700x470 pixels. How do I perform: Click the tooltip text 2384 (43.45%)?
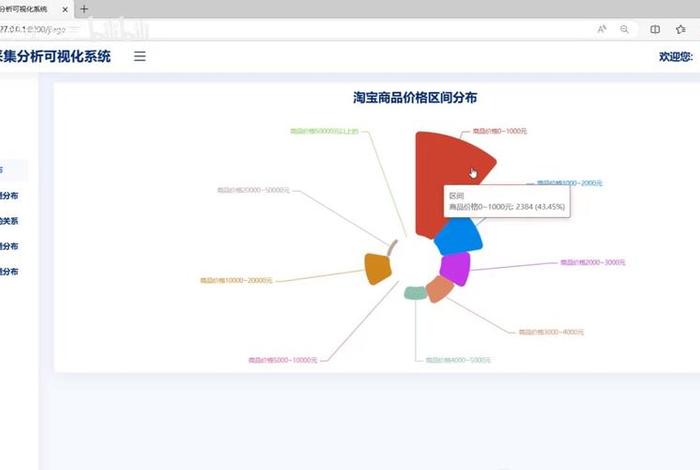(x=540, y=207)
